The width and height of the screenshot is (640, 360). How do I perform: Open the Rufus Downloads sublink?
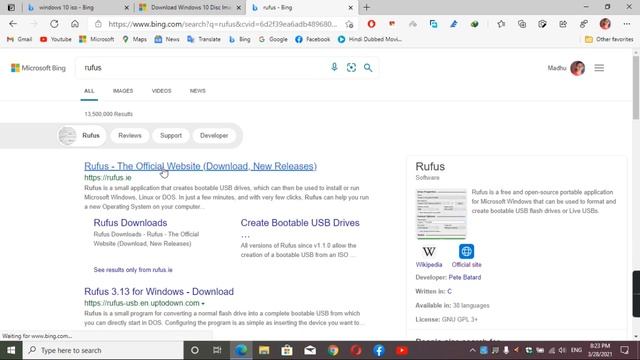[x=130, y=223]
